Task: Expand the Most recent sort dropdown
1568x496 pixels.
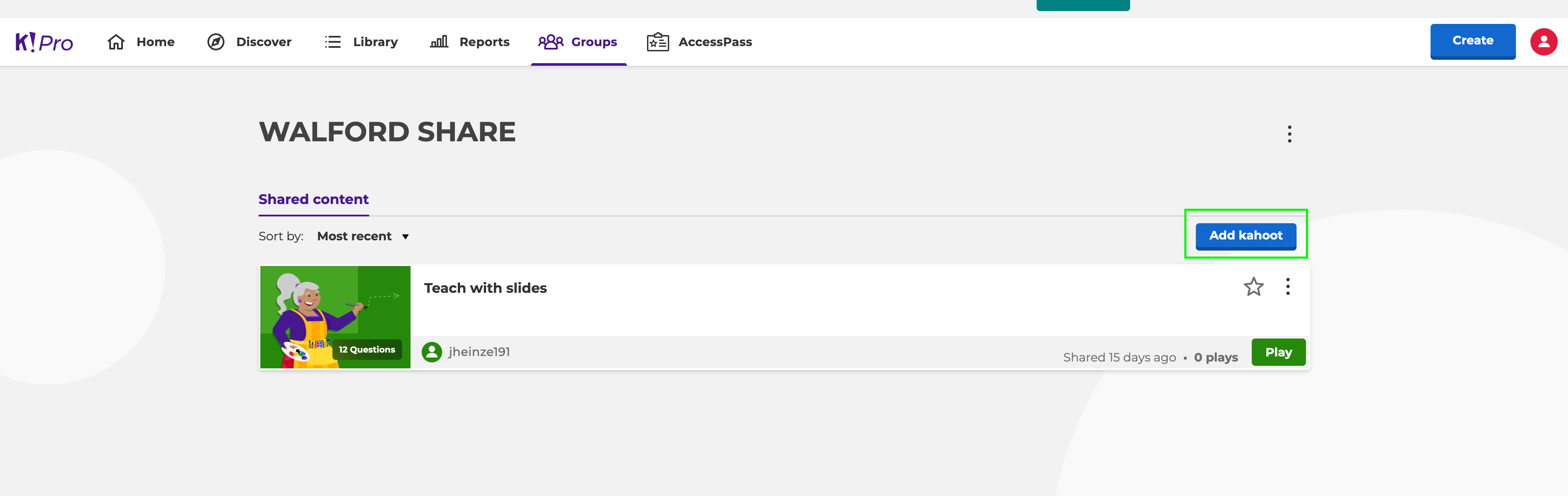Action: tap(363, 236)
